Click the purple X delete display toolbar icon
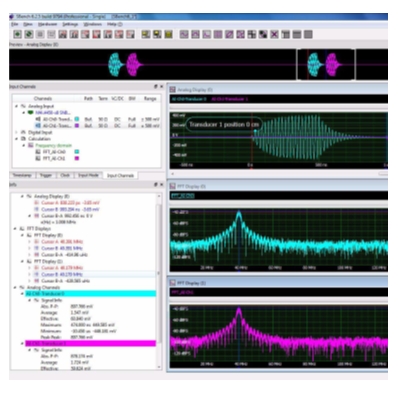This screenshot has width=398, height=397. pyautogui.click(x=274, y=34)
